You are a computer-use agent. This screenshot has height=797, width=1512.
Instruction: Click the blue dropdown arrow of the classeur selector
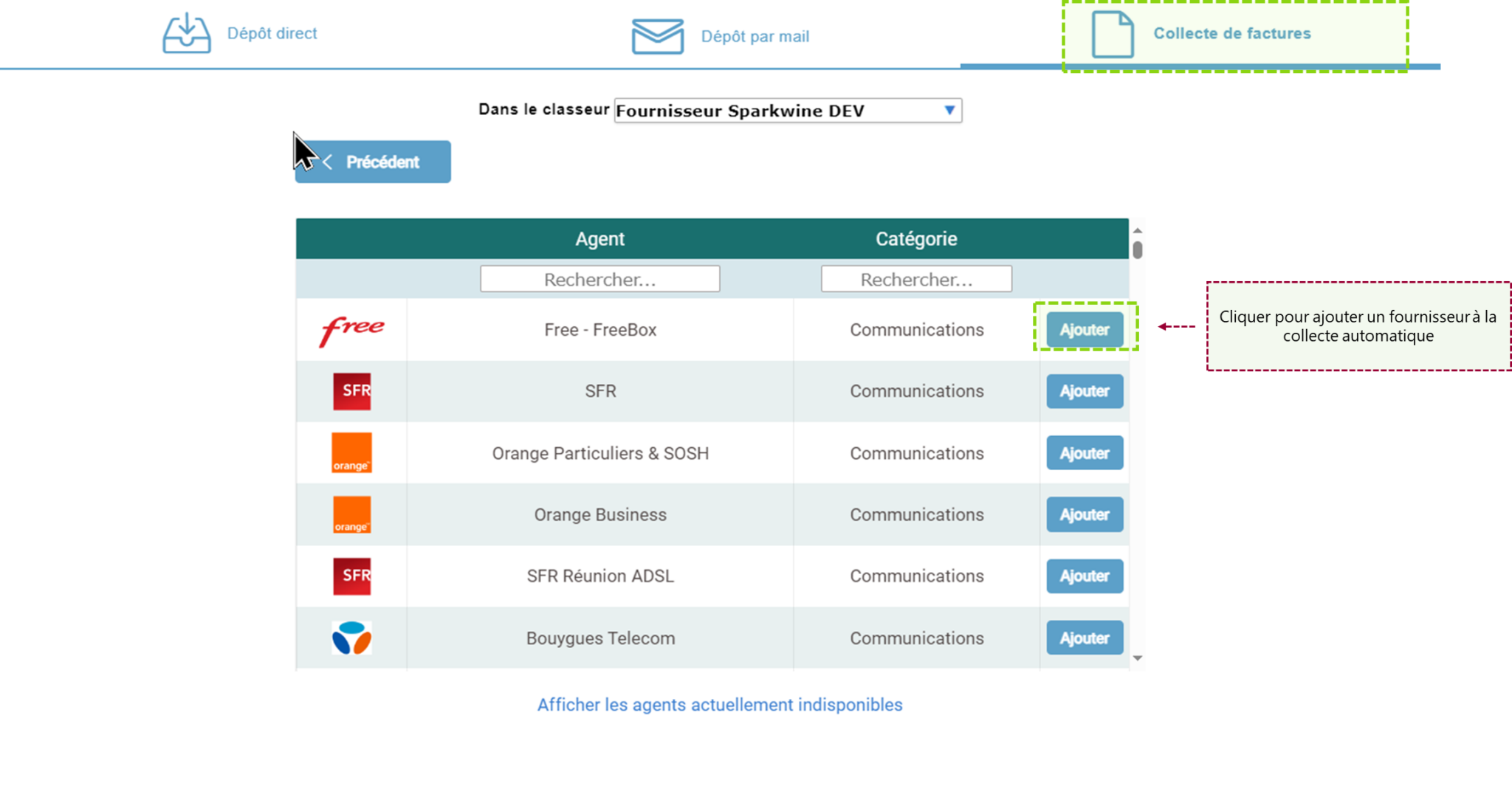[x=949, y=111]
